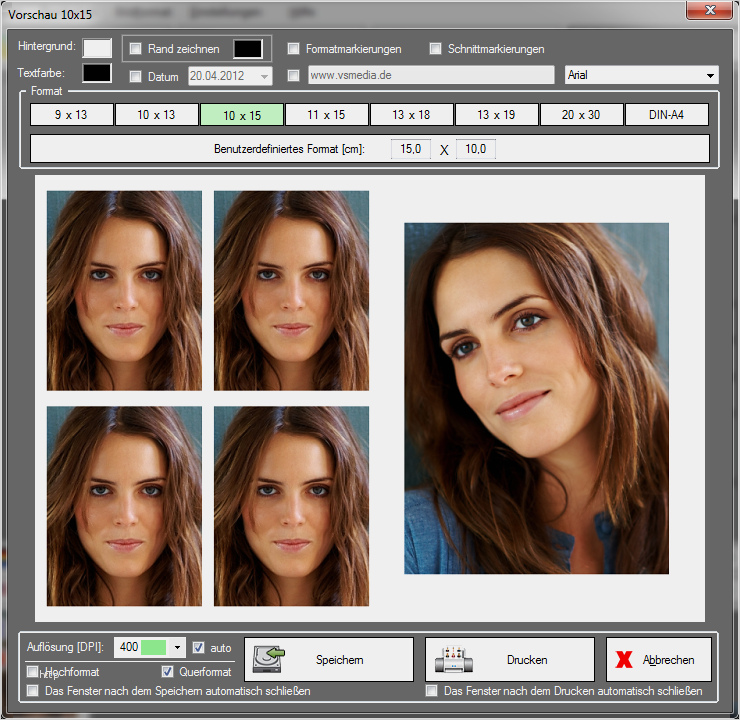Click the Drucken printer button
The image size is (740, 720).
click(509, 660)
